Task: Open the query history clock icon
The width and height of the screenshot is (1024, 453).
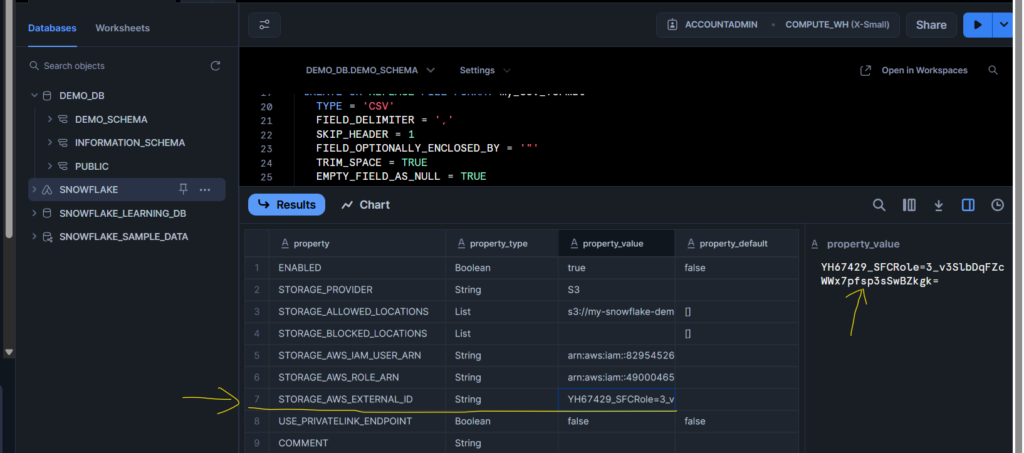Action: (997, 205)
